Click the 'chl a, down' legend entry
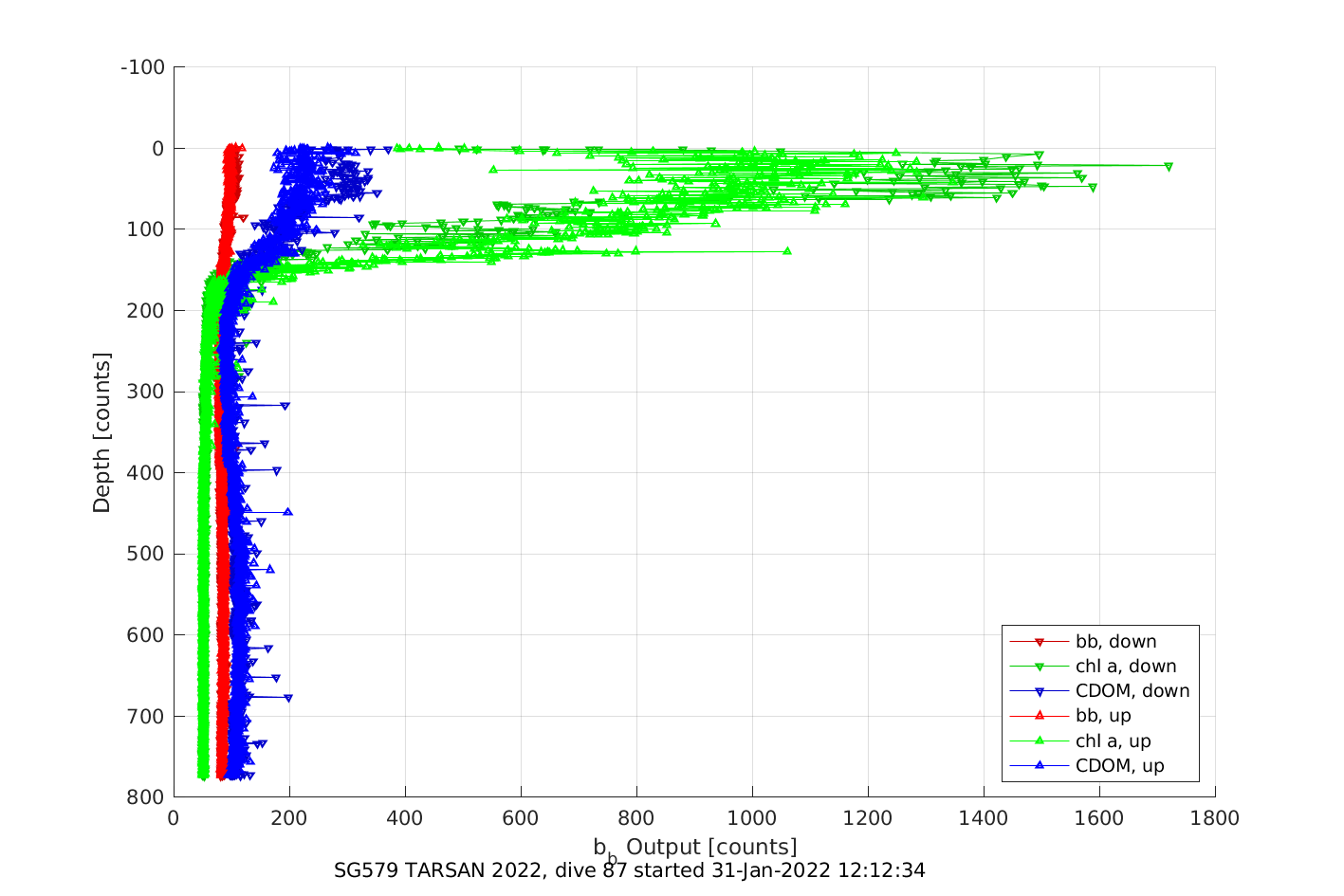This screenshot has height=896, width=1344. pyautogui.click(x=1093, y=667)
